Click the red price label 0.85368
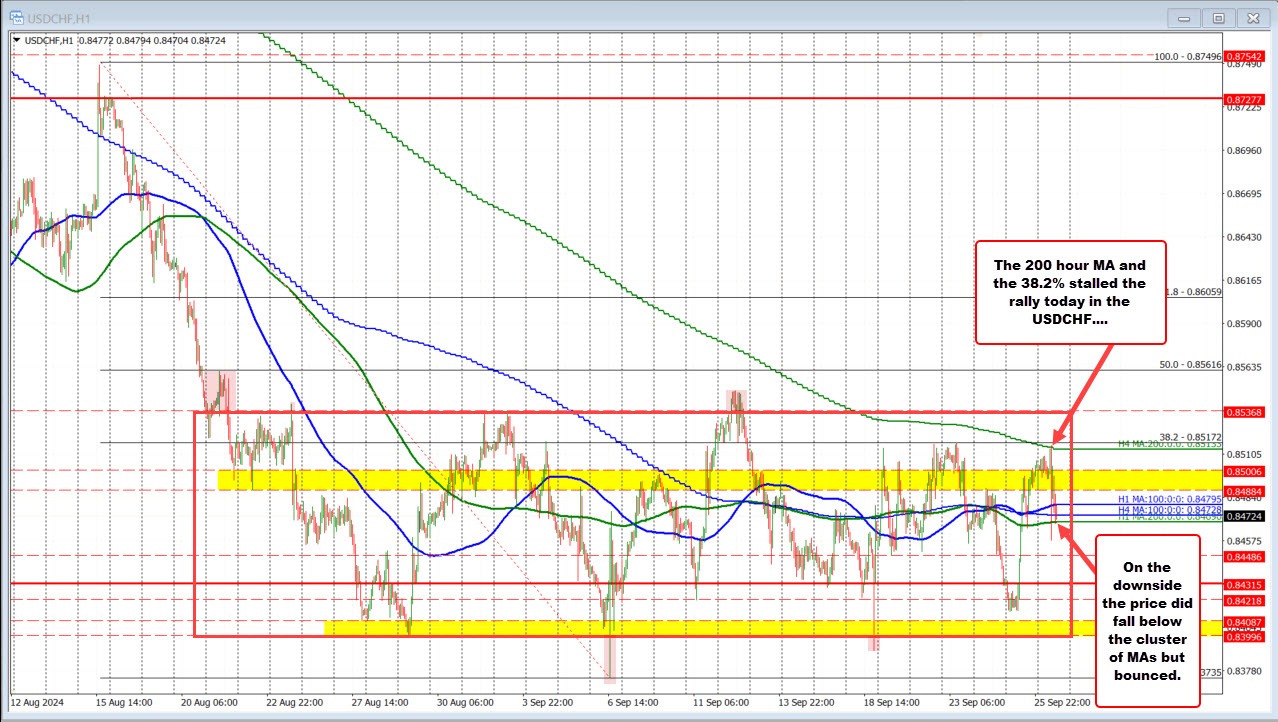Image resolution: width=1278 pixels, height=722 pixels. (1247, 411)
